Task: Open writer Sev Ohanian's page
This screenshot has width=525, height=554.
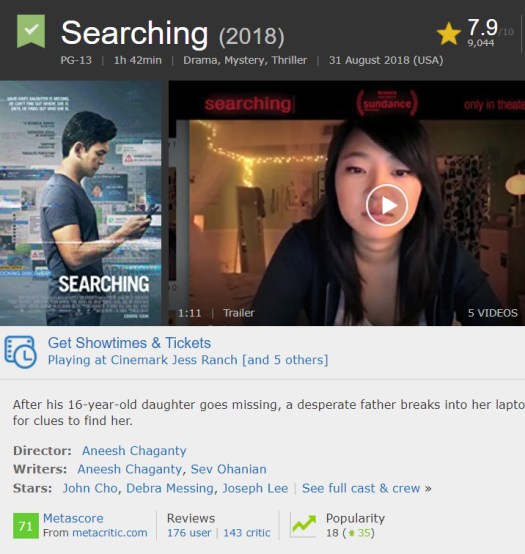Action: tap(228, 469)
